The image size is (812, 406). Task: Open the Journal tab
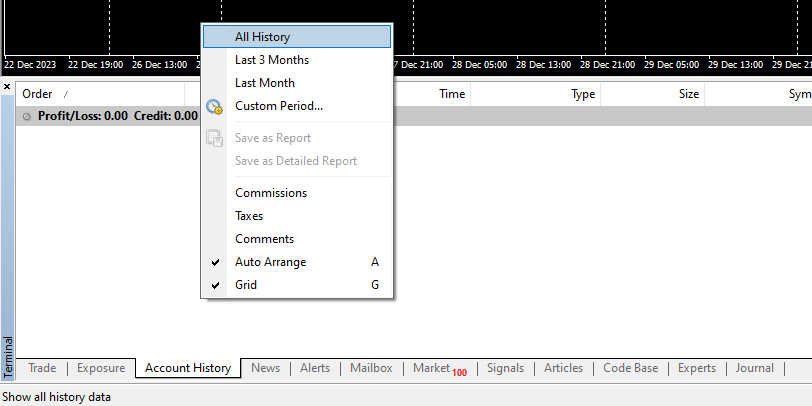point(754,368)
